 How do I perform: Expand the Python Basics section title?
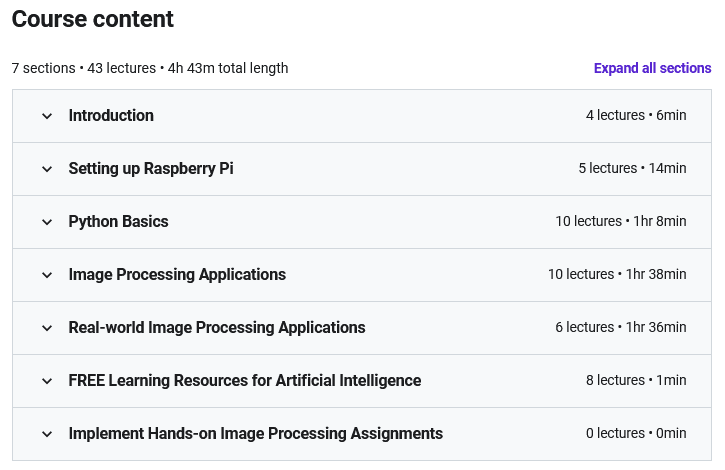(118, 222)
